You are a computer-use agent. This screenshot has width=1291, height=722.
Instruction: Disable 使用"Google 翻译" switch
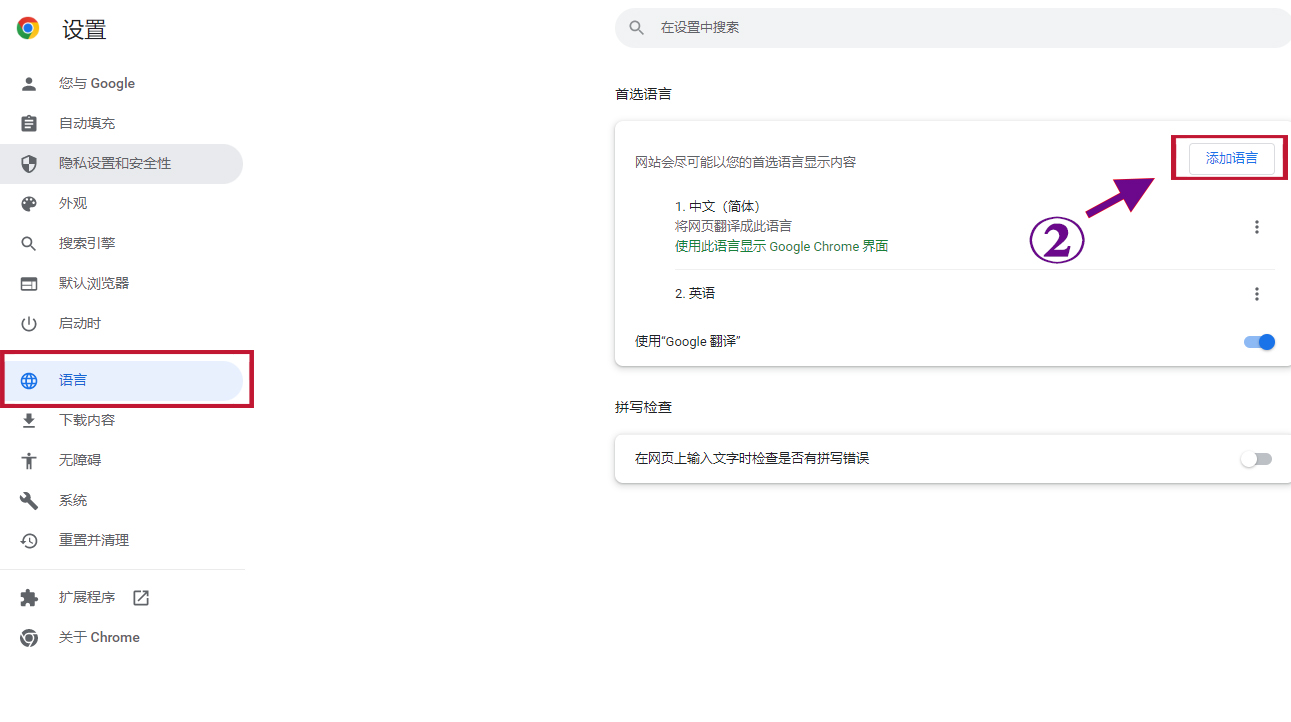tap(1261, 341)
